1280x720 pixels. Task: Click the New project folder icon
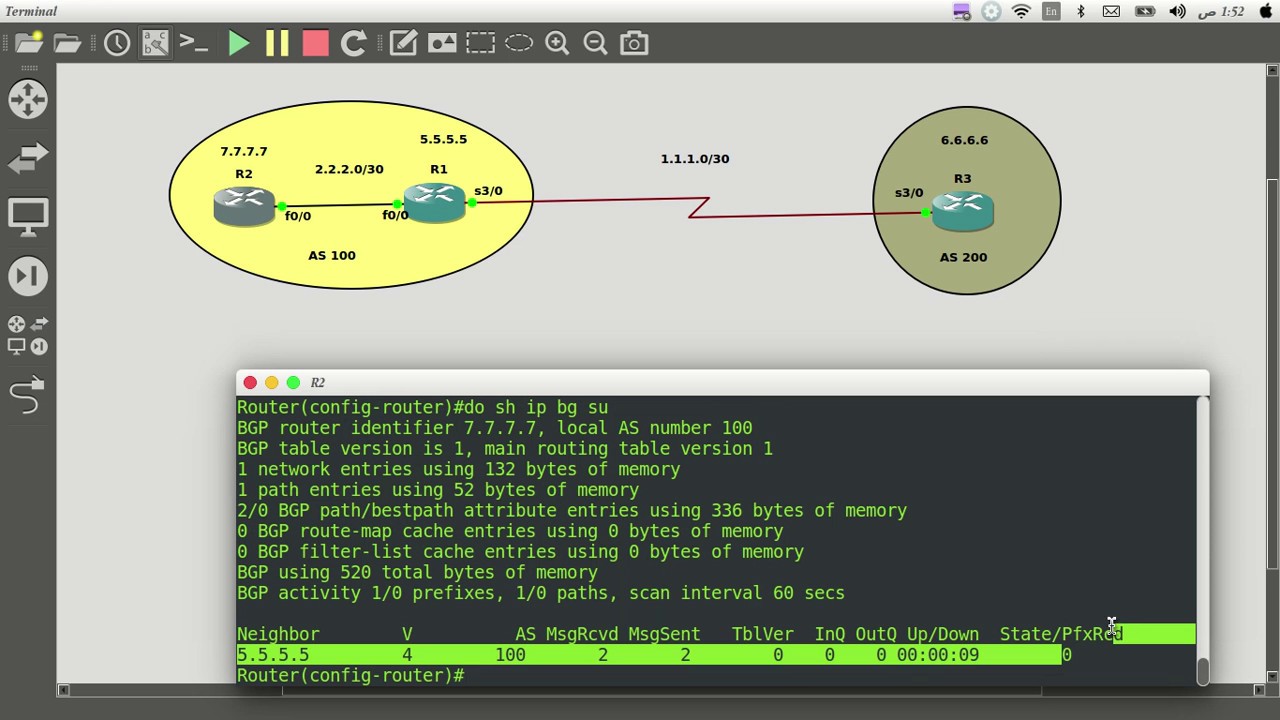28,43
